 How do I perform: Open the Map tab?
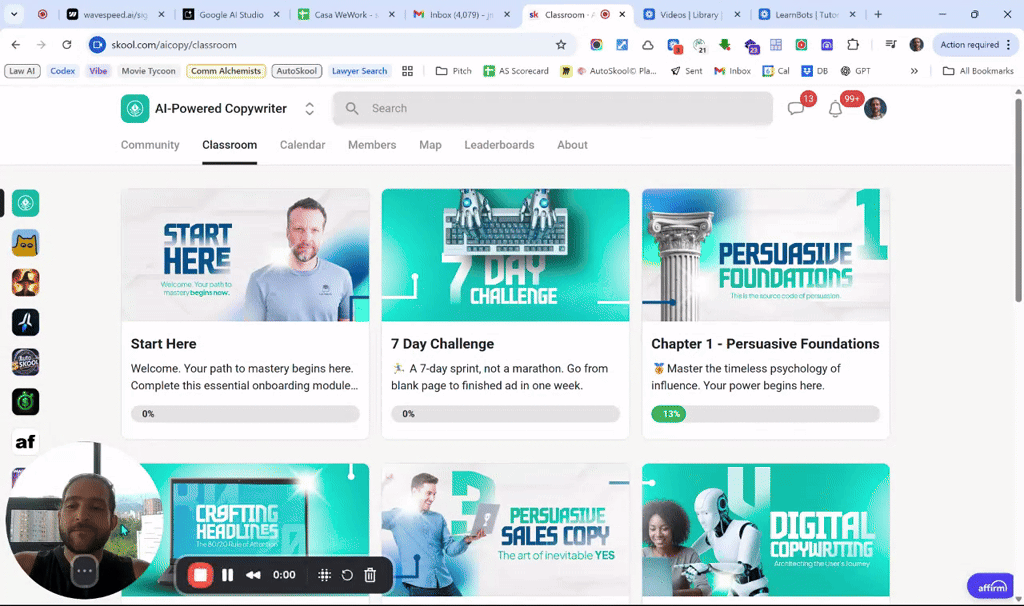(430, 145)
